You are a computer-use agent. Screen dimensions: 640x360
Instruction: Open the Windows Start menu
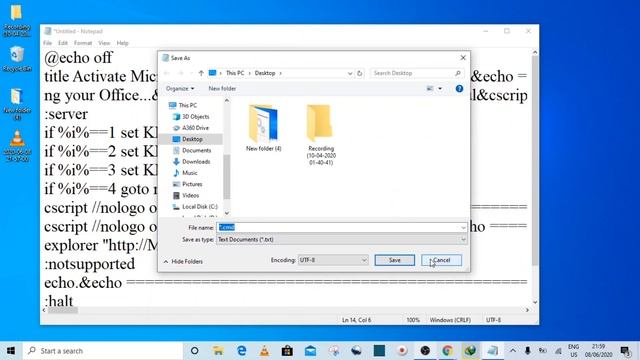[x=11, y=351]
